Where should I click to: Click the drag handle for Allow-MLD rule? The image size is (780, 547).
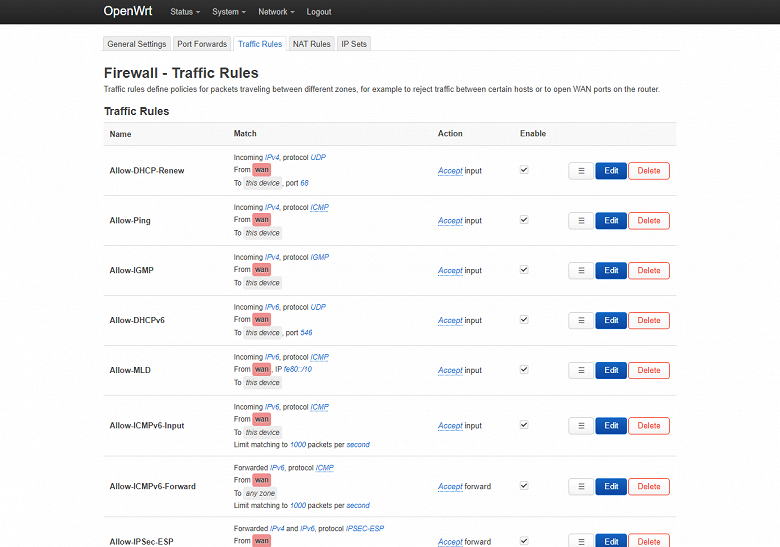(x=581, y=371)
